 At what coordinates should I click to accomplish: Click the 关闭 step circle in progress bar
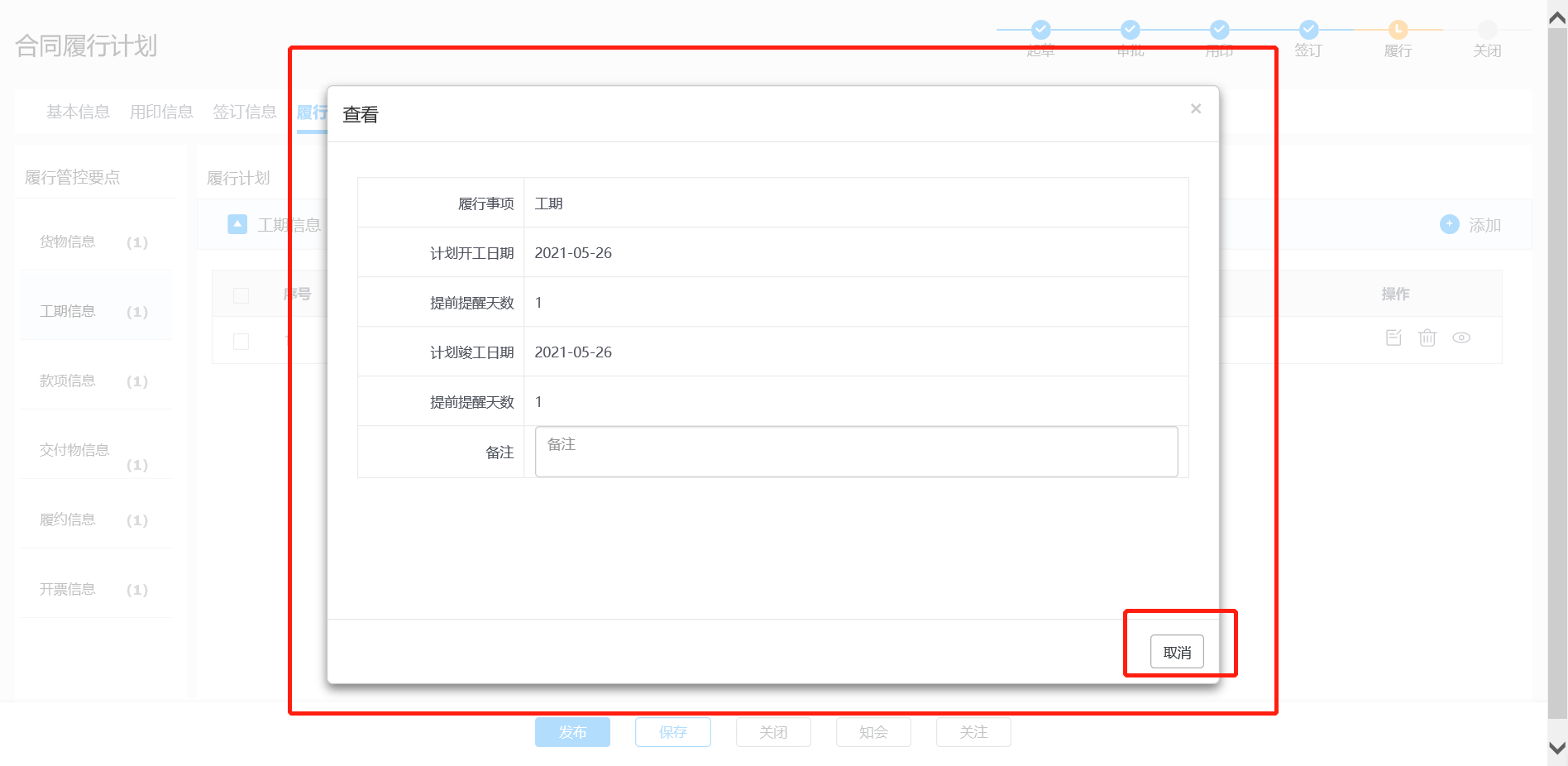tap(1487, 30)
